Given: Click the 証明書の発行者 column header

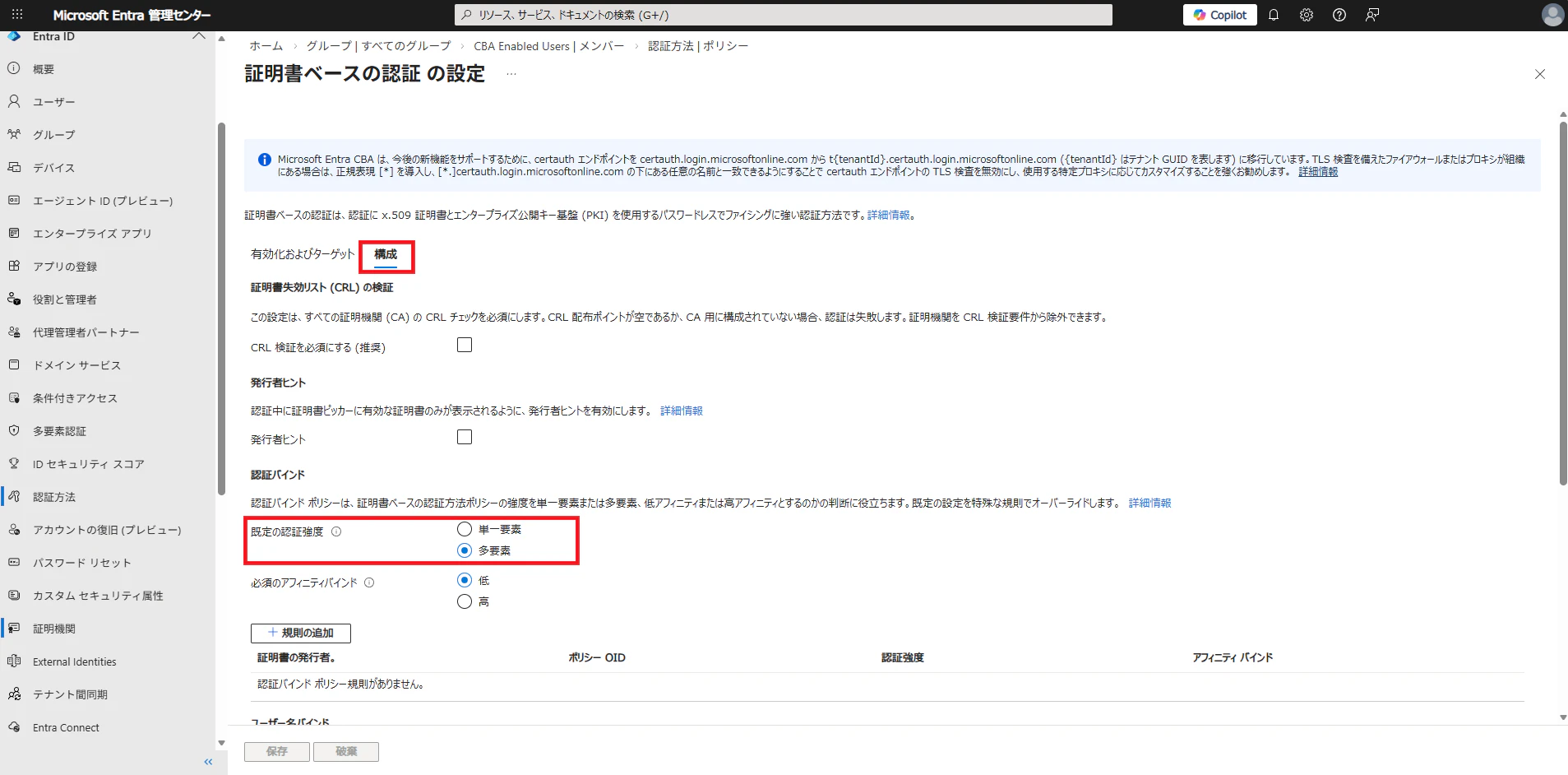Looking at the screenshot, I should click(x=296, y=657).
